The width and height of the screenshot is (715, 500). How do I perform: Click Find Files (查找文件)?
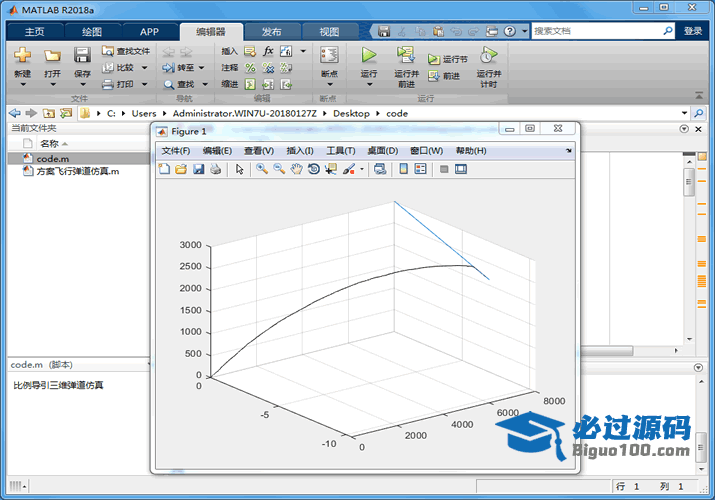(x=126, y=51)
